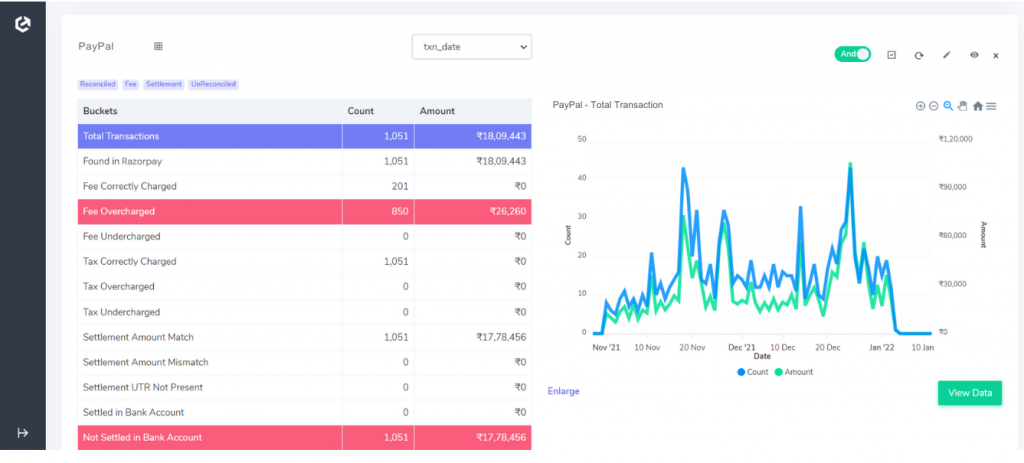Click chart zoom in plus icon

point(920,106)
